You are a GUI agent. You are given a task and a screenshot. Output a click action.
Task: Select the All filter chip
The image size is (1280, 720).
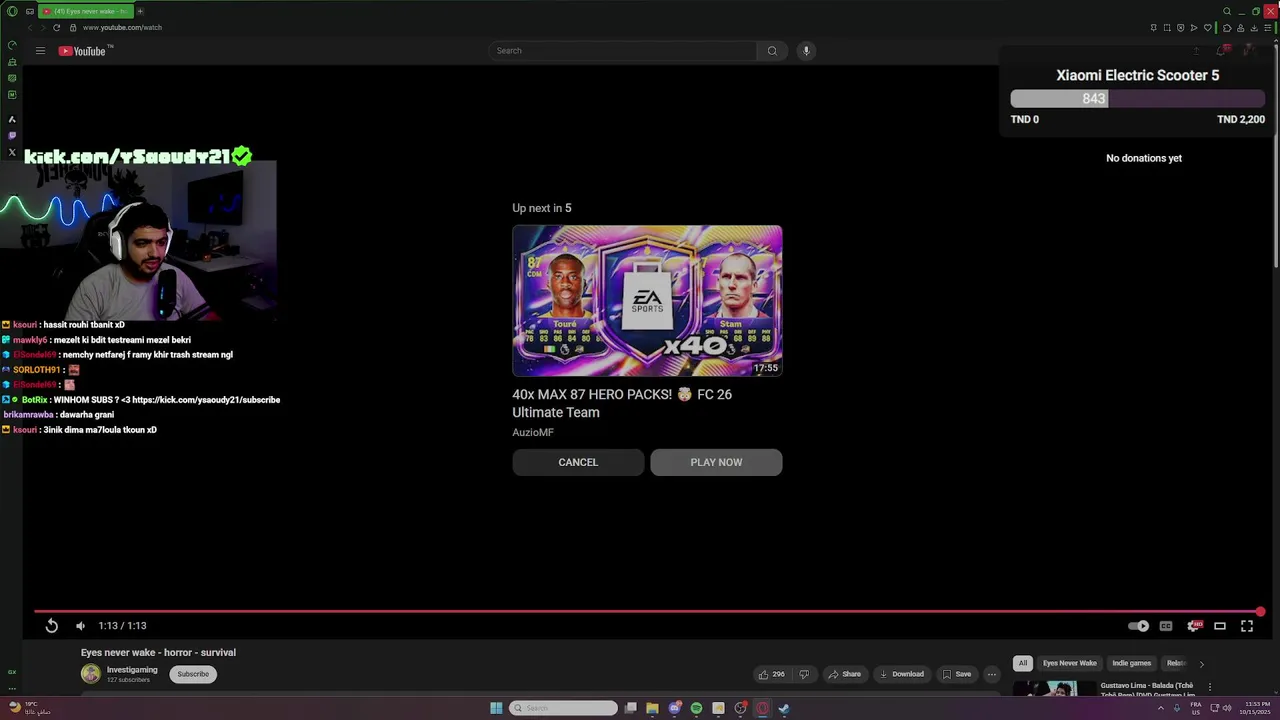[1022, 663]
